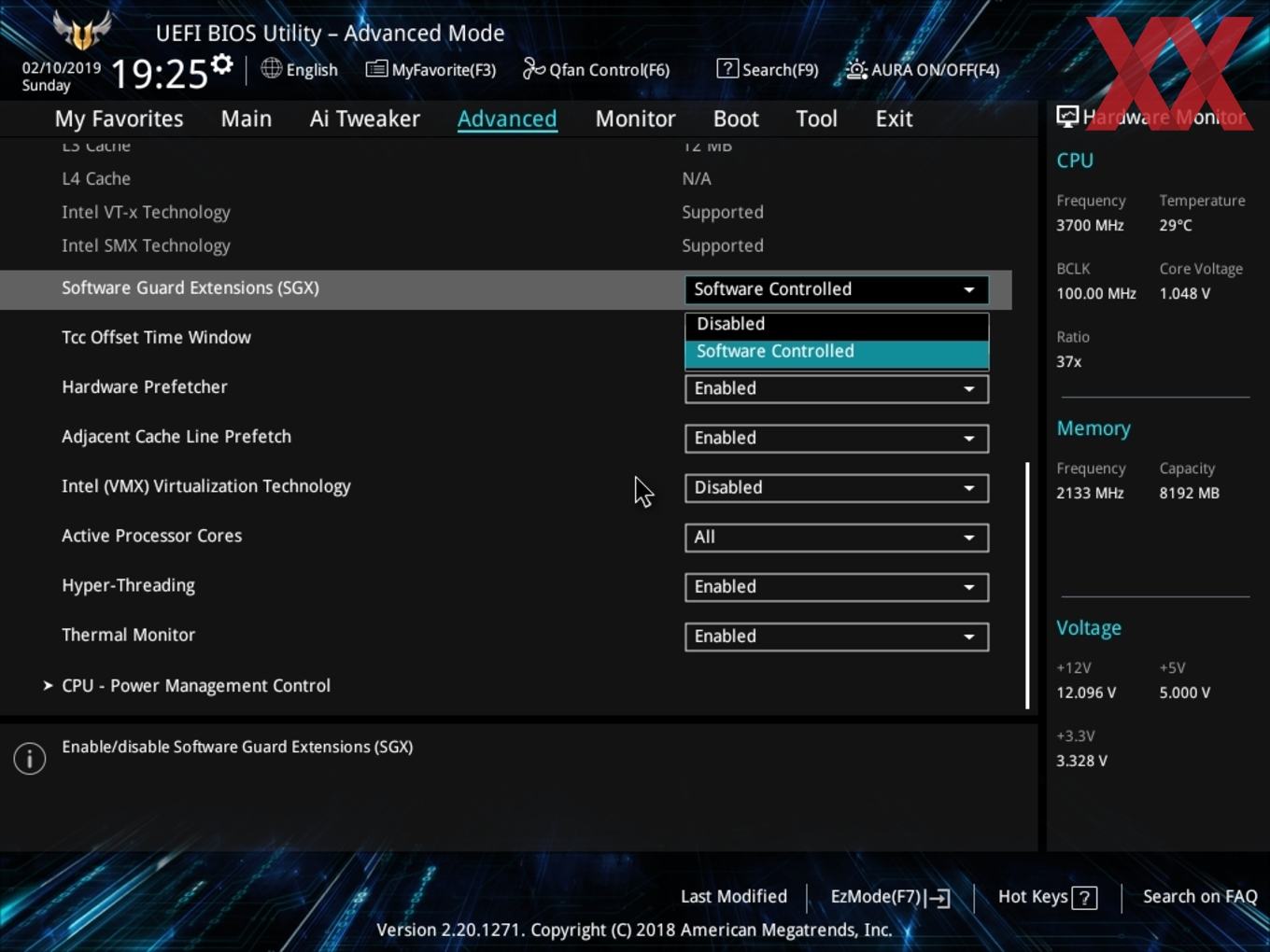1270x952 pixels.
Task: Click the information icon in help area
Action: [x=30, y=758]
